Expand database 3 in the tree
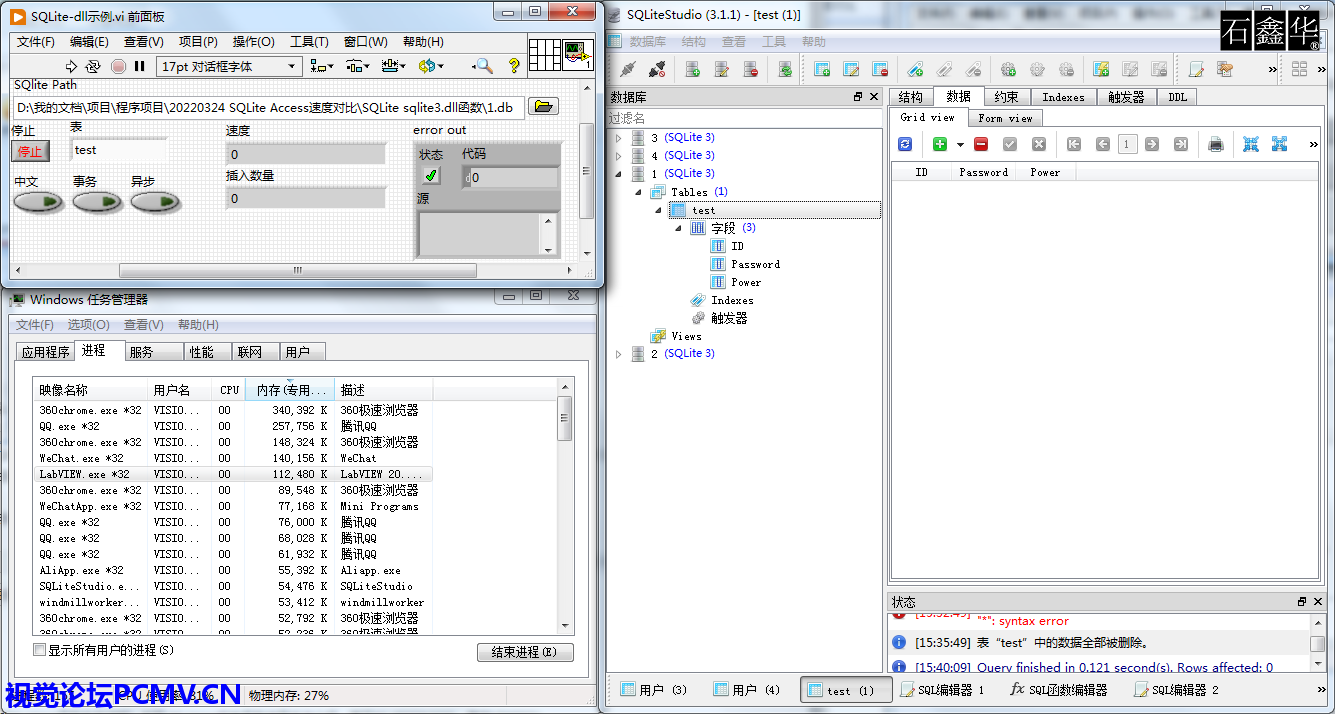1335x714 pixels. tap(618, 138)
